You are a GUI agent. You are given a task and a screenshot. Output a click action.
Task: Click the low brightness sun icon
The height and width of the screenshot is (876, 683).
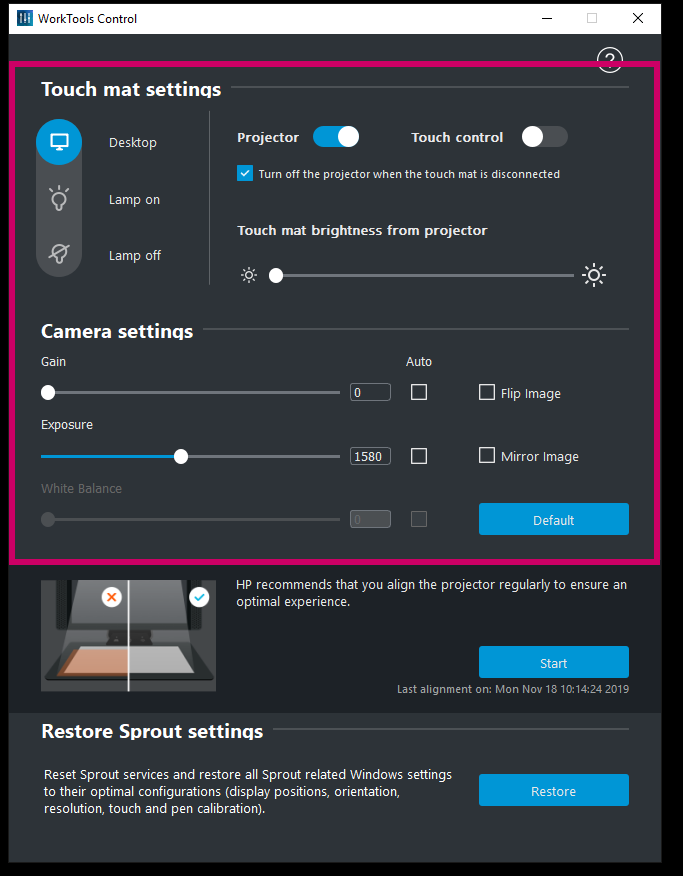(249, 276)
